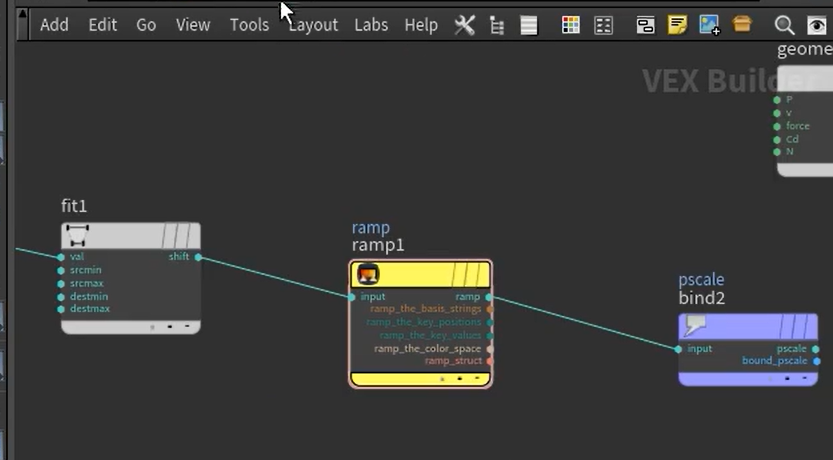Click the brown box subnet icon
This screenshot has height=460, width=833.
(742, 24)
